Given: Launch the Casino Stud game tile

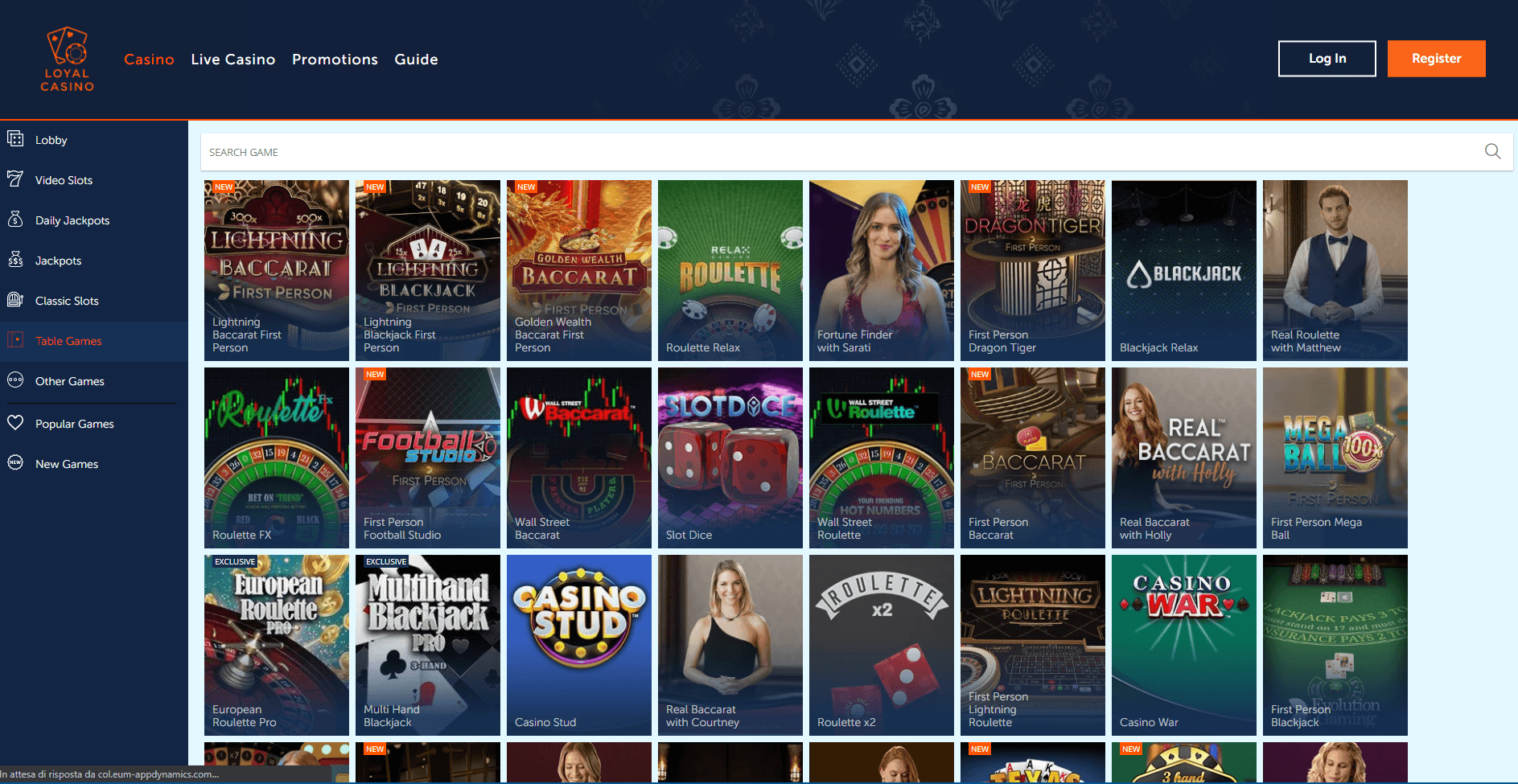Looking at the screenshot, I should pyautogui.click(x=578, y=644).
